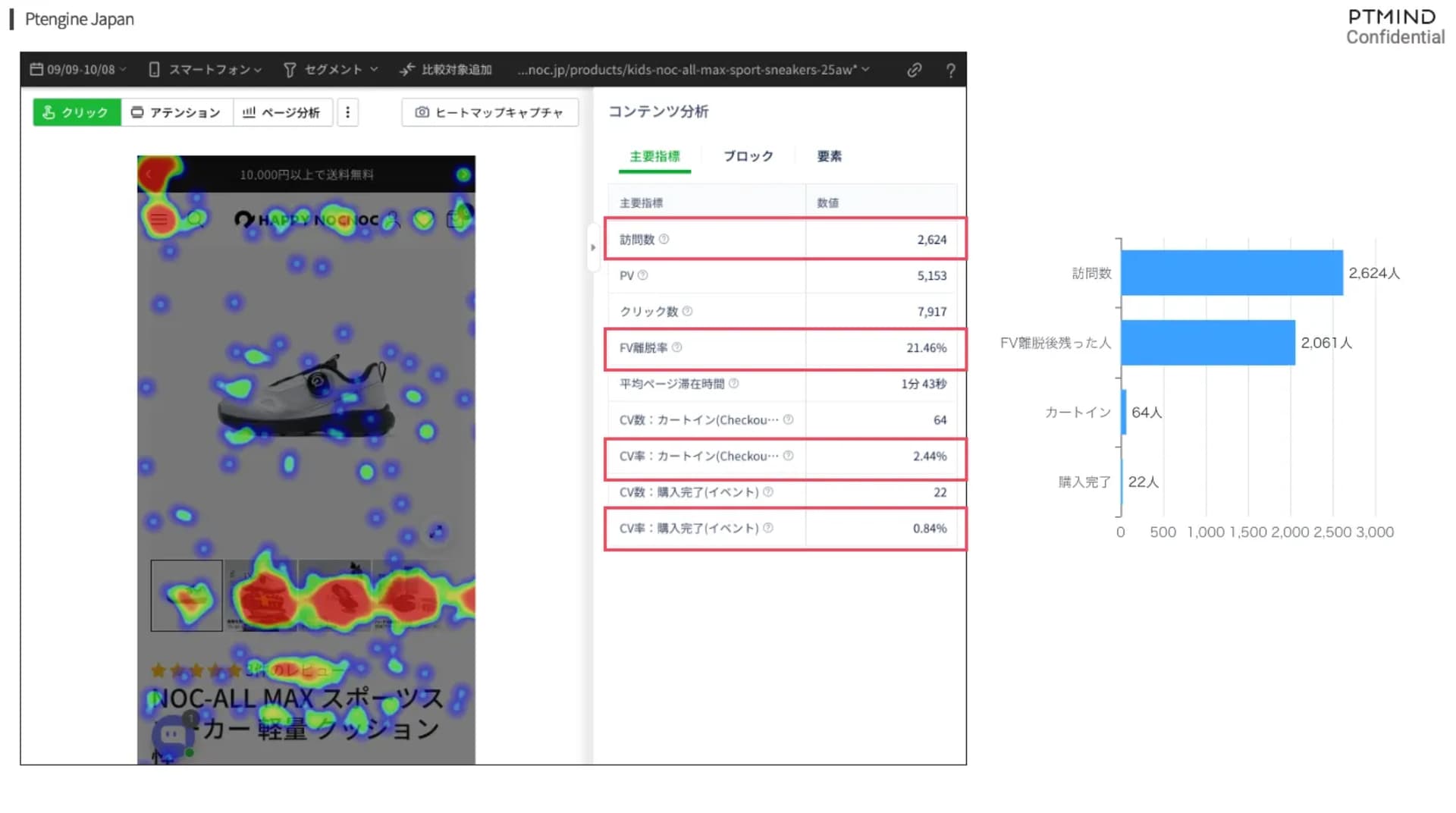The image size is (1456, 813).
Task: Switch heatmap to アテンション mode
Action: (176, 112)
